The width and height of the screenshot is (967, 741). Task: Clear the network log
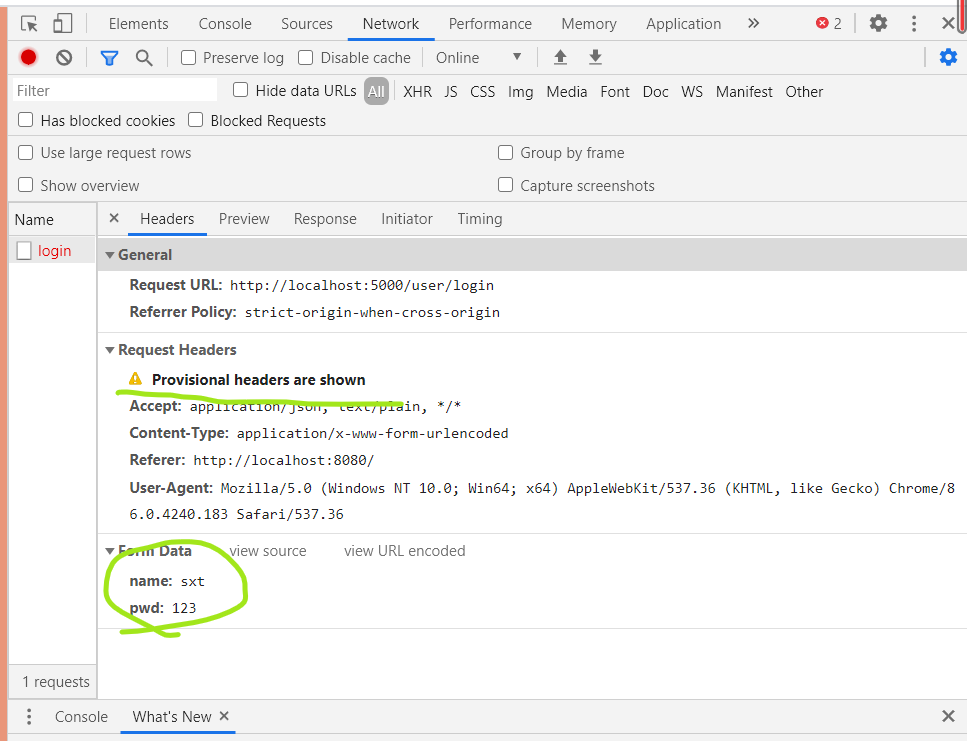tap(64, 57)
